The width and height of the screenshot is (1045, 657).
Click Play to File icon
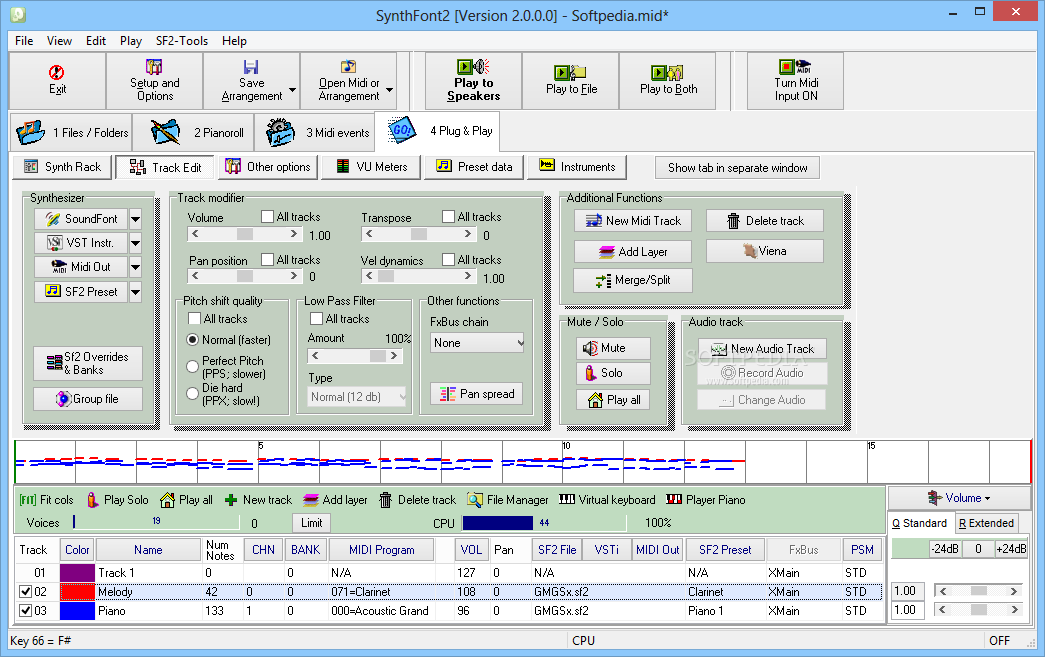tap(570, 72)
